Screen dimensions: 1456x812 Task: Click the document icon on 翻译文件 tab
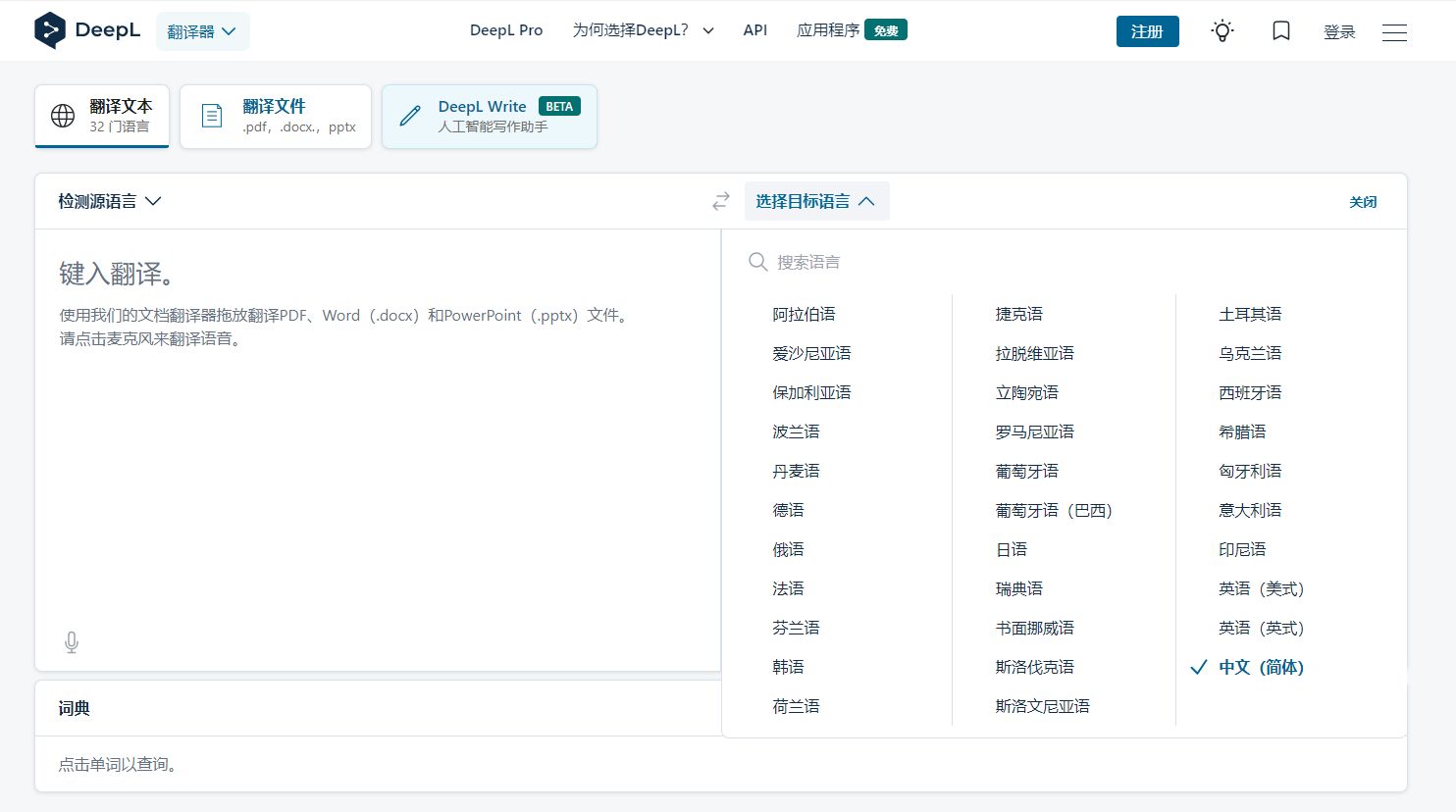click(212, 116)
